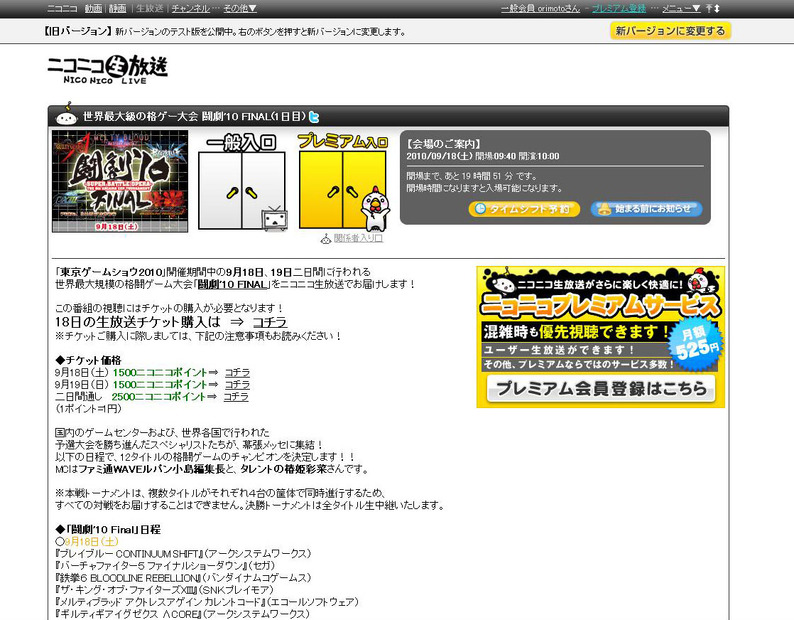The image size is (794, 620).
Task: Click the white mascot icon in title bar
Action: tap(66, 114)
